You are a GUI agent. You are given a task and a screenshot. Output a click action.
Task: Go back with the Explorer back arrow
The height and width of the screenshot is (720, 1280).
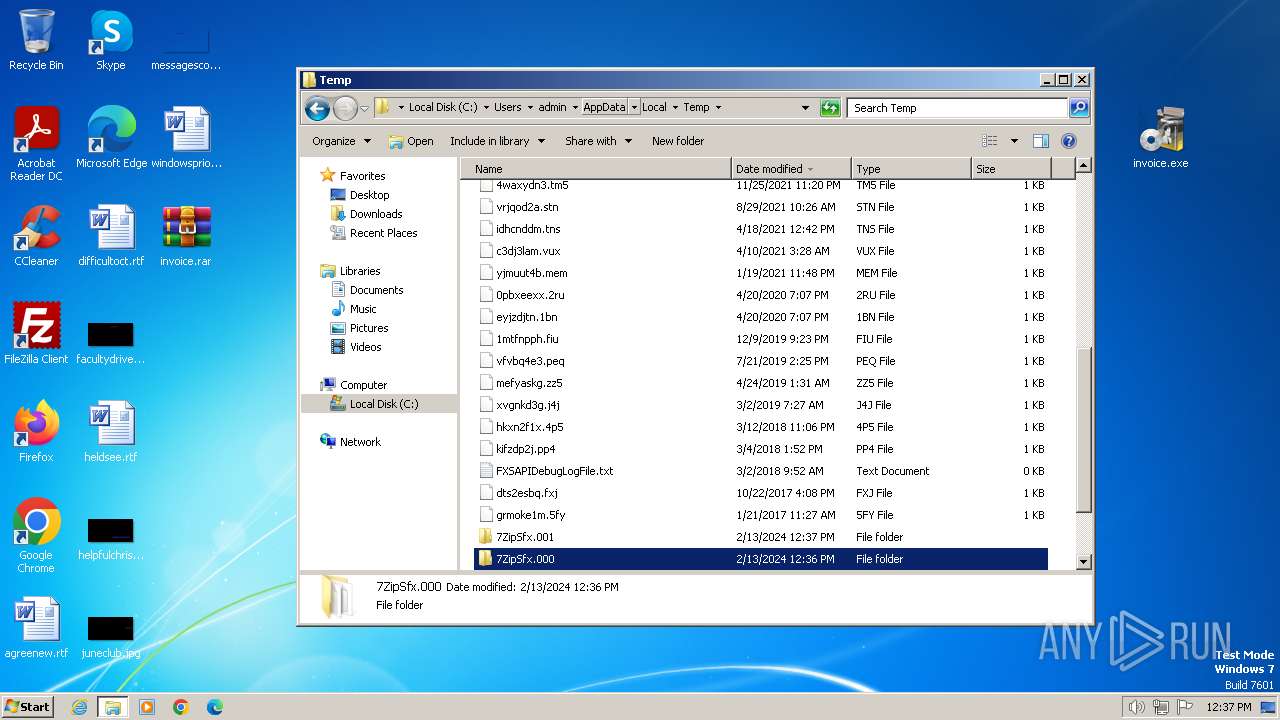317,108
